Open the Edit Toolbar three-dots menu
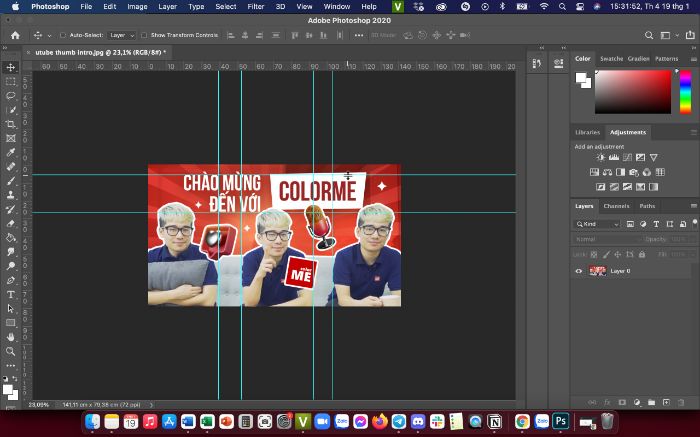Image resolution: width=700 pixels, height=437 pixels. click(11, 366)
